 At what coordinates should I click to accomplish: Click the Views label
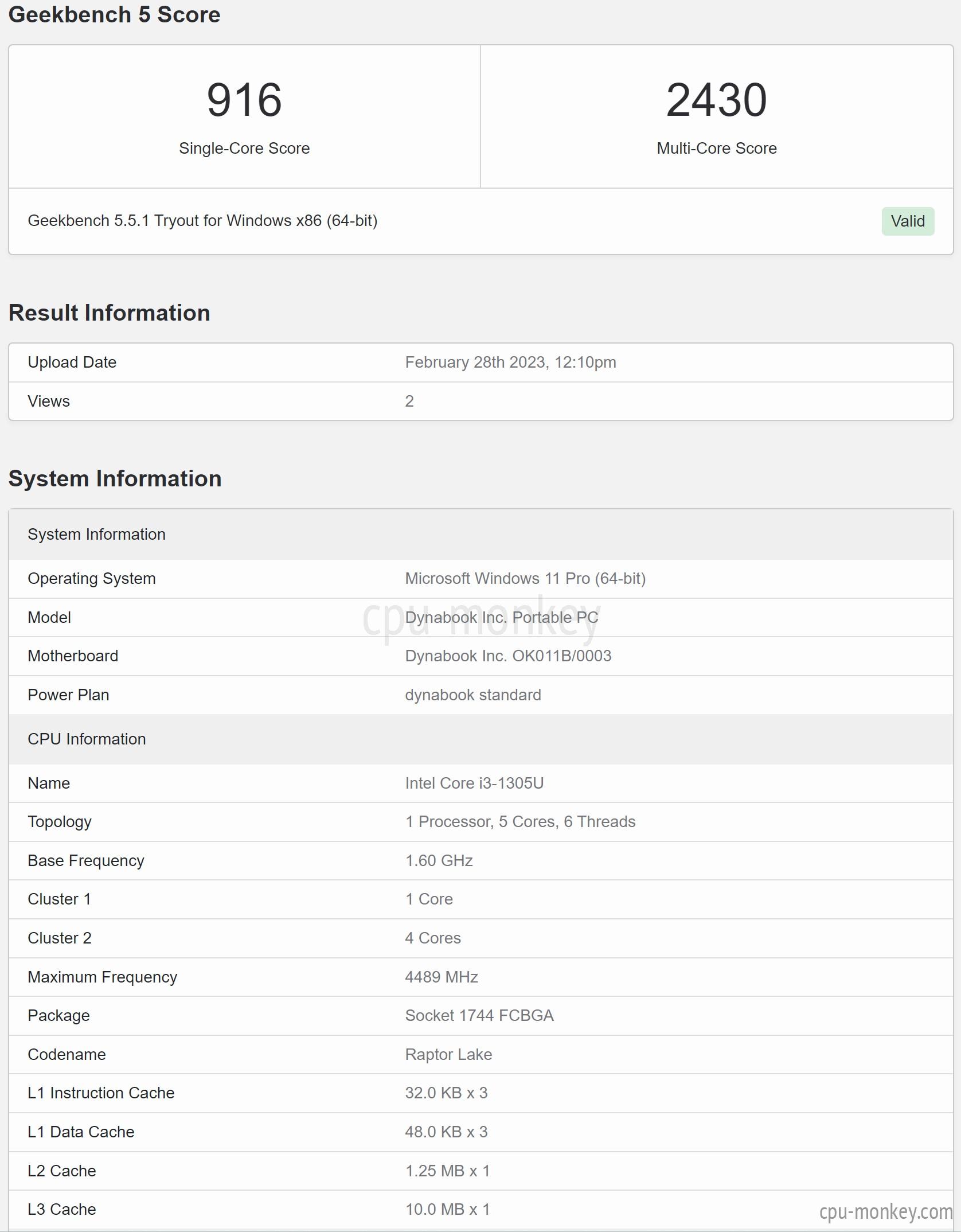click(49, 401)
